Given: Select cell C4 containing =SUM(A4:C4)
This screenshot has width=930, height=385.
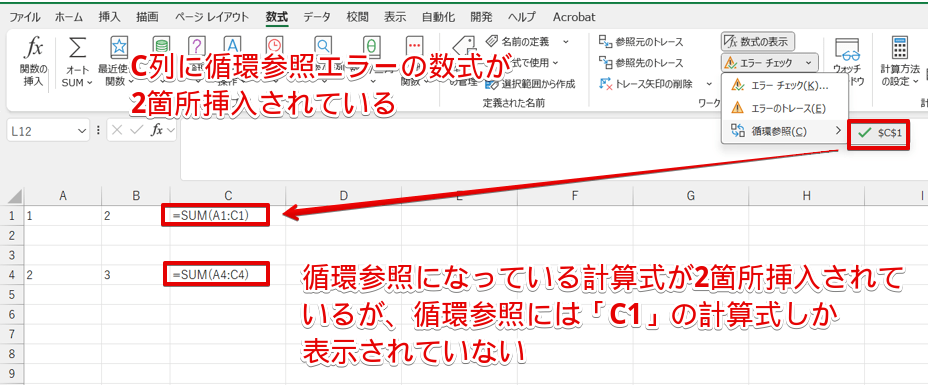Looking at the screenshot, I should click(227, 275).
